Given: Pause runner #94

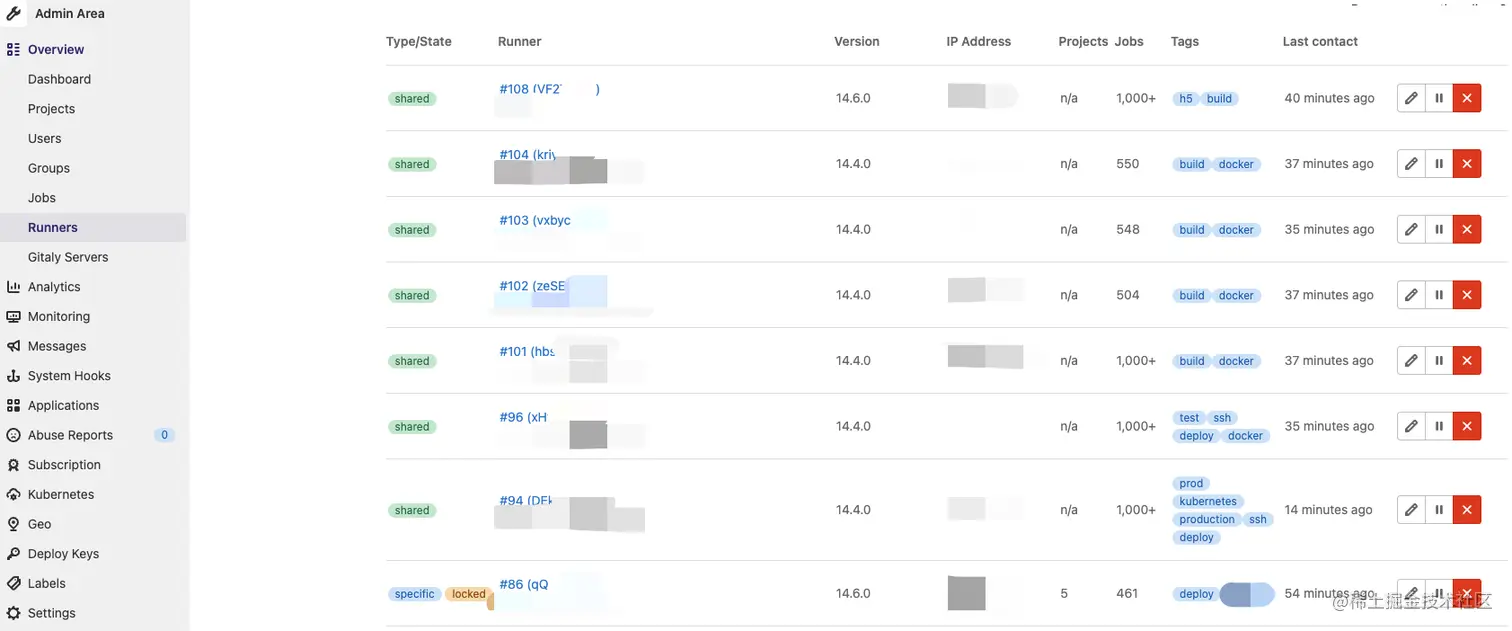Looking at the screenshot, I should [1439, 510].
